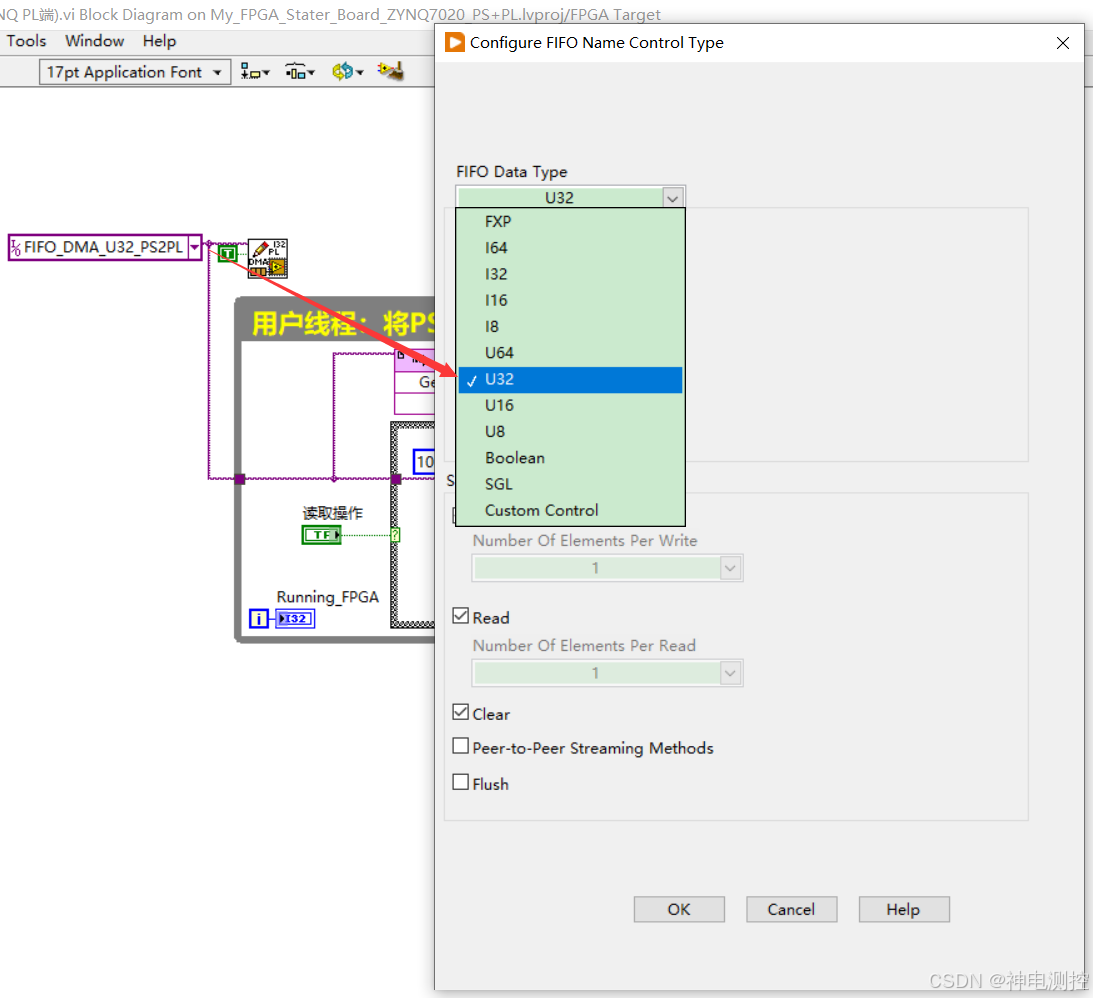1093x998 pixels.
Task: Open Number Of Elements Per Read dropdown
Action: pos(607,673)
